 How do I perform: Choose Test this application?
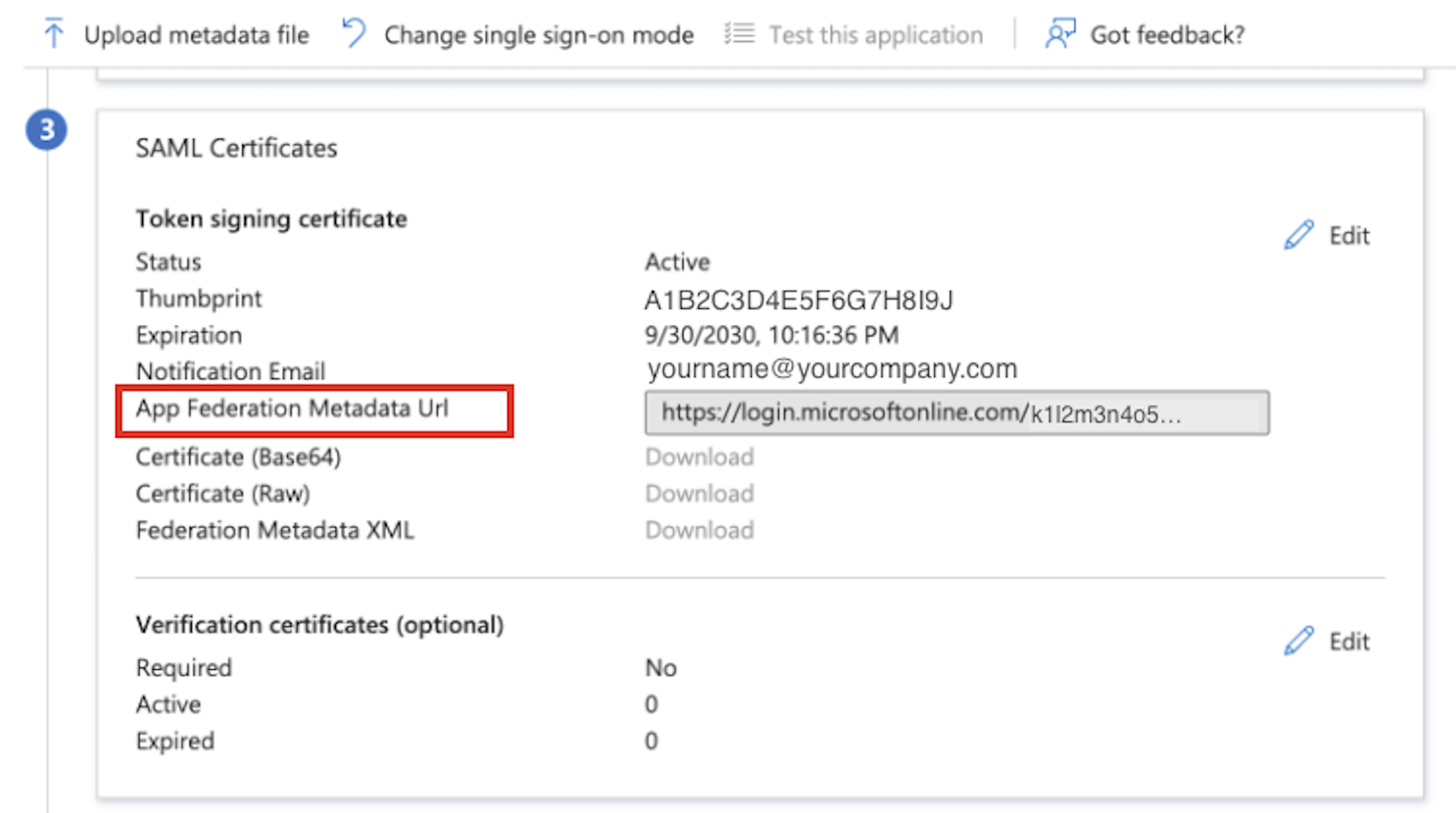875,35
